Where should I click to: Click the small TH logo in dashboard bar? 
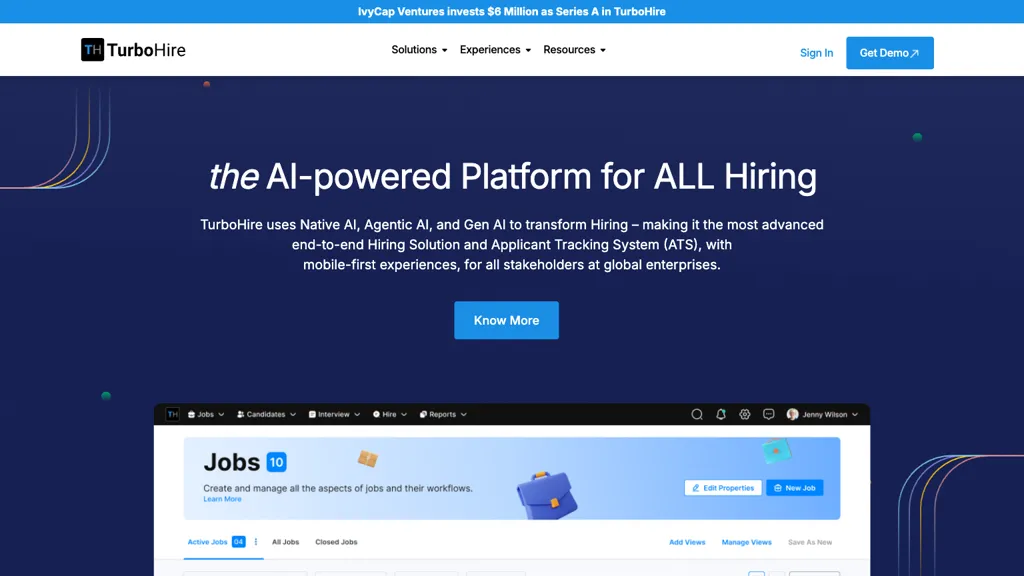[x=173, y=414]
